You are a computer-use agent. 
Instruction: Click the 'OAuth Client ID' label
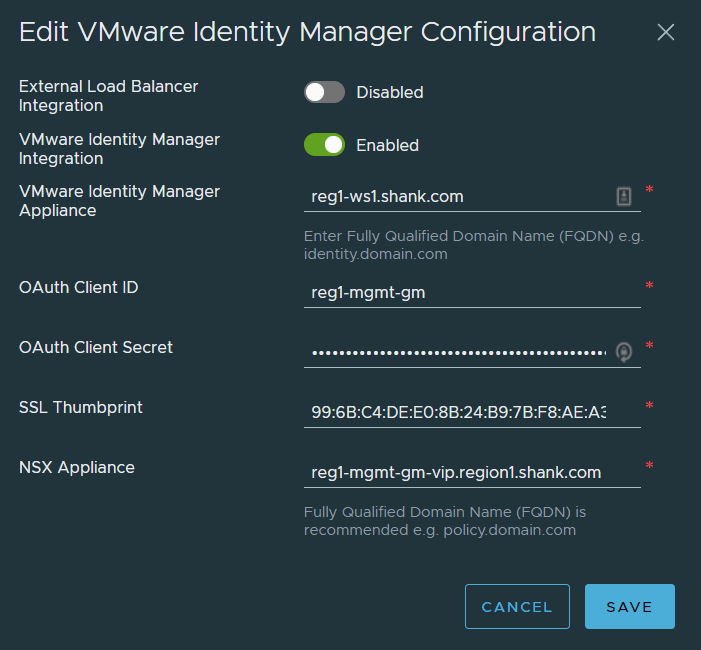tap(79, 287)
